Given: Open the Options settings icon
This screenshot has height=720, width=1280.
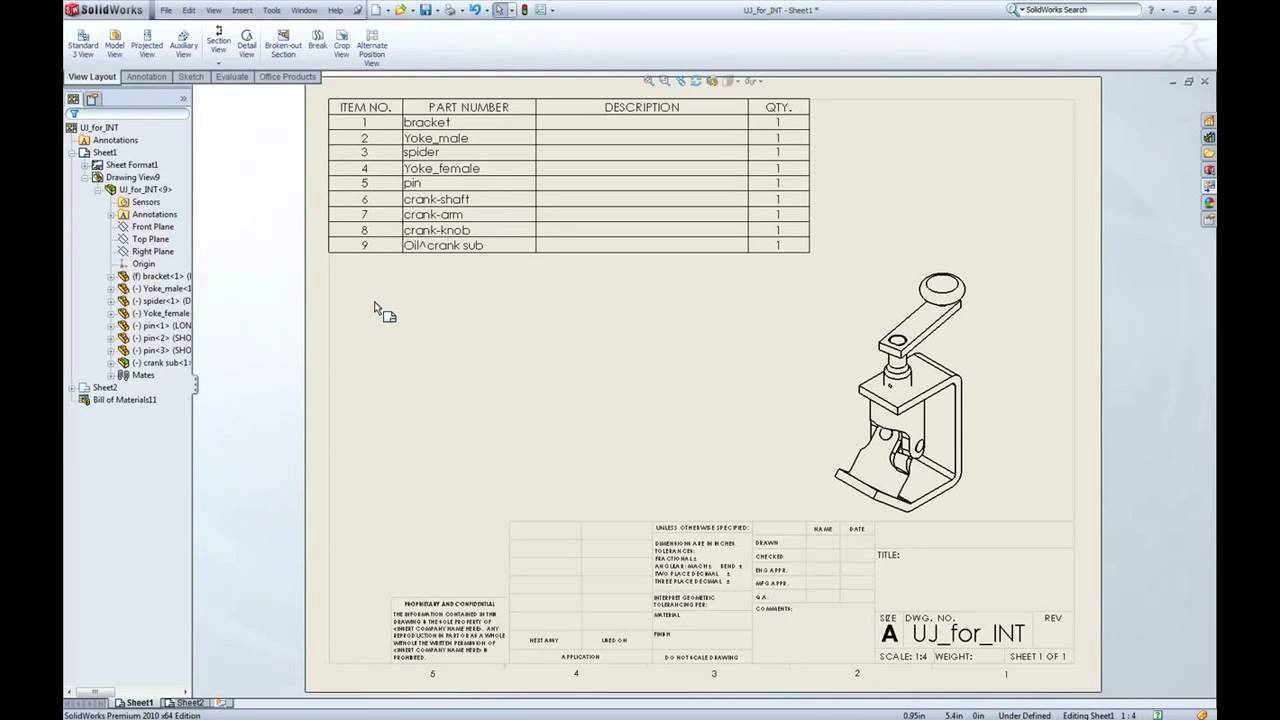Looking at the screenshot, I should pos(540,10).
